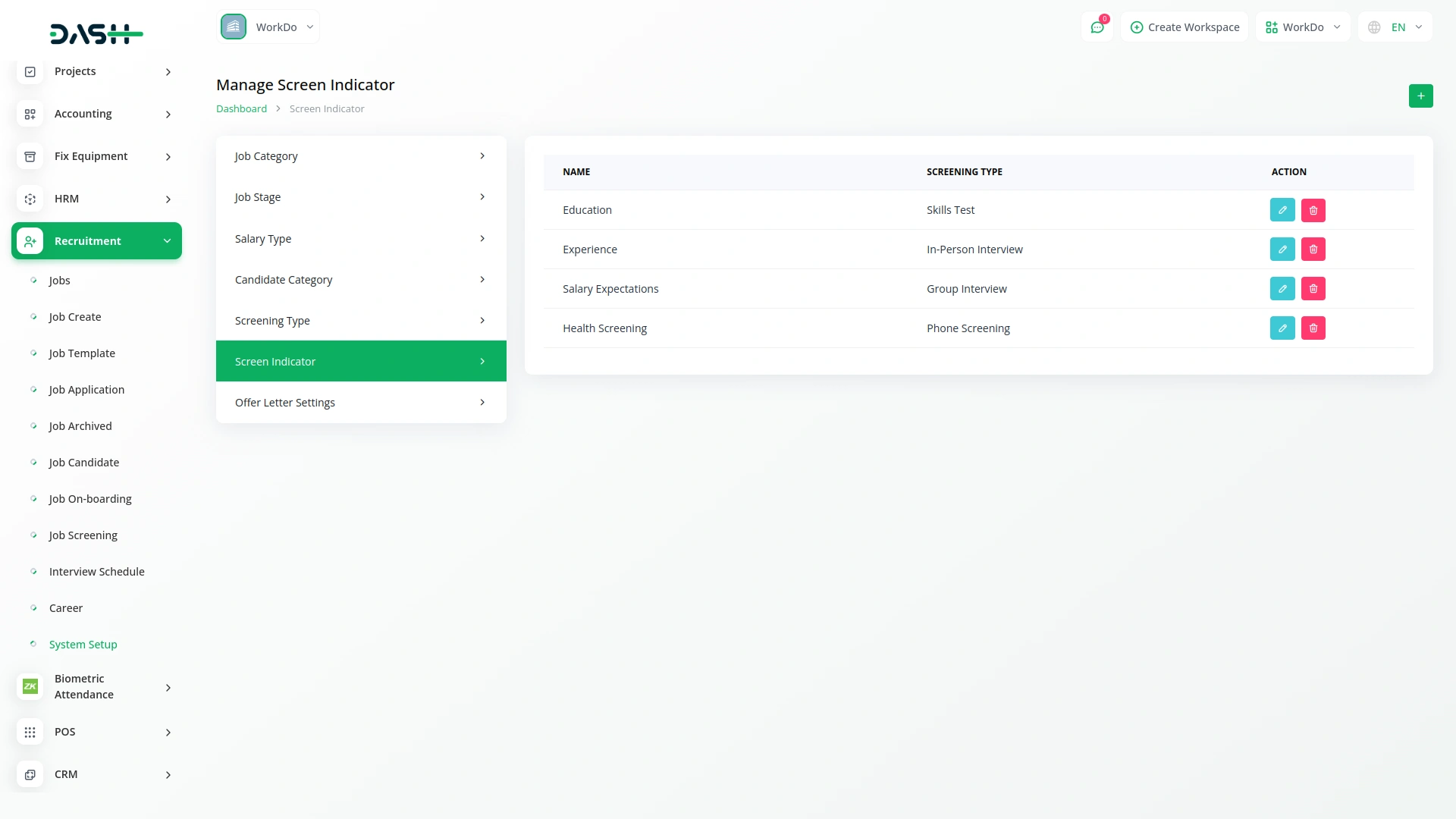1456x819 pixels.
Task: Click the globe language icon
Action: [1374, 27]
